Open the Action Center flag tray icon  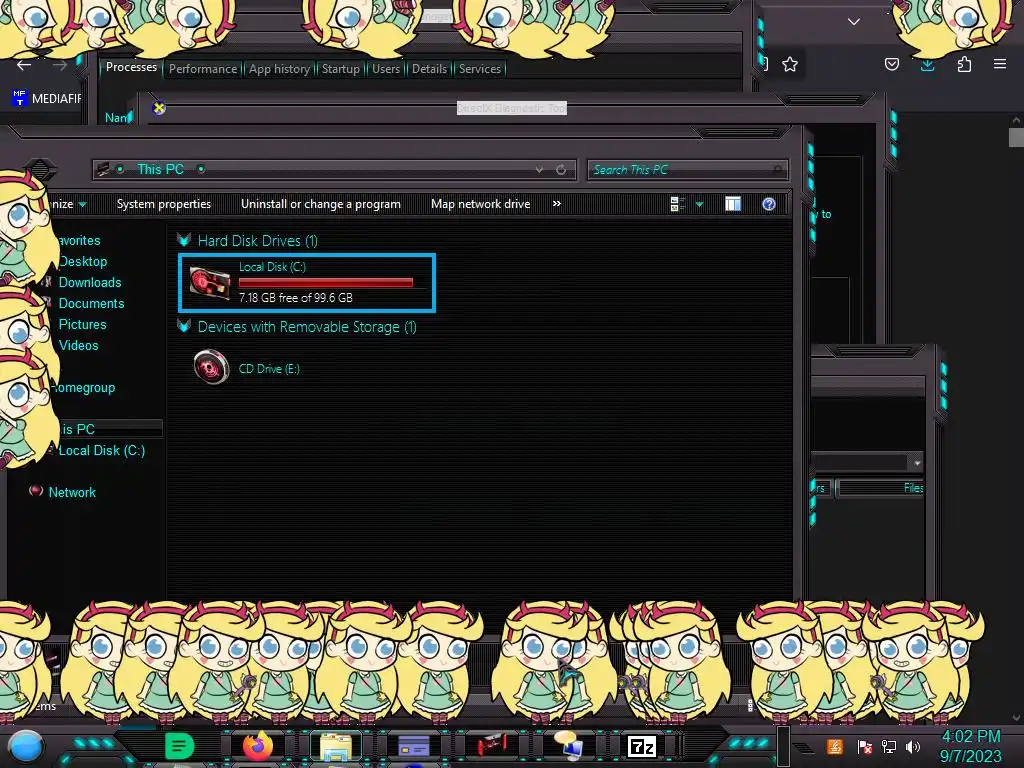(x=865, y=746)
